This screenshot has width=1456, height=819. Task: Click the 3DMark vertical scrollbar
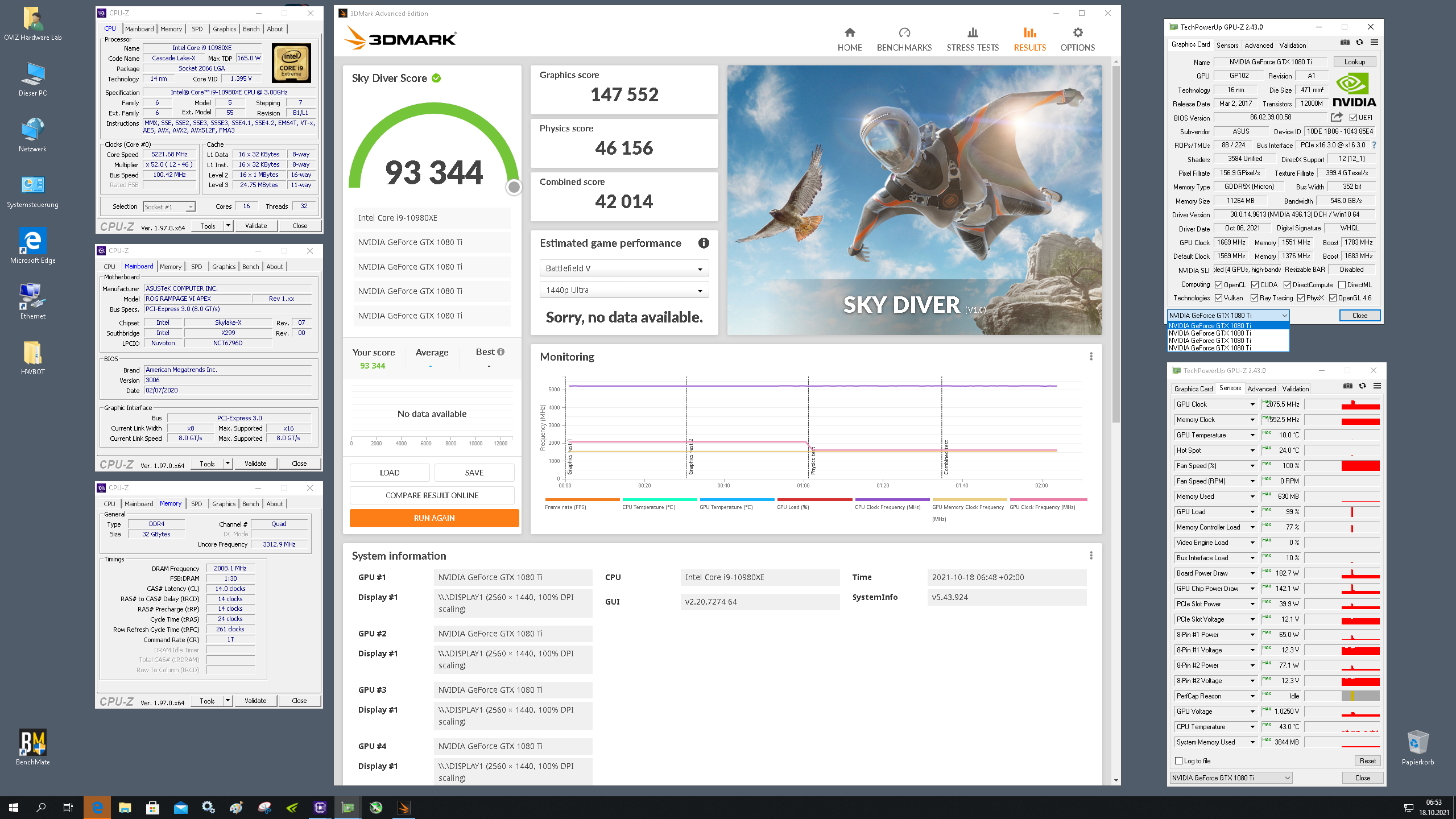point(1116,245)
